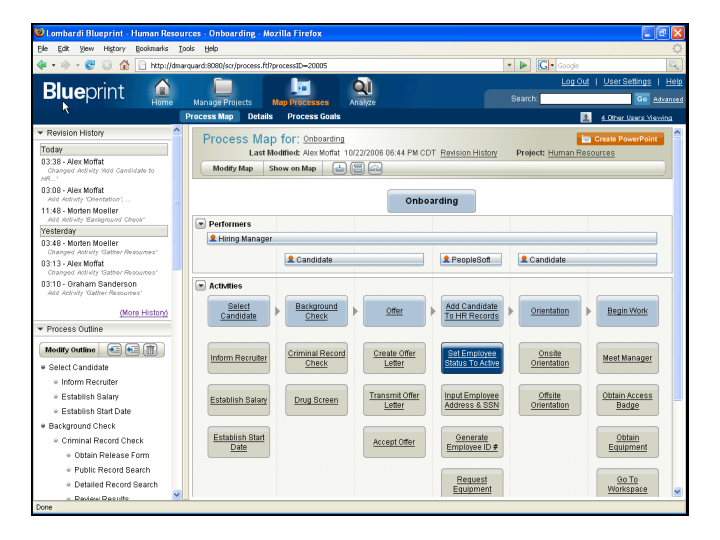The height and width of the screenshot is (540, 720).
Task: Click the first icon after Show on Map
Action: pyautogui.click(x=339, y=168)
